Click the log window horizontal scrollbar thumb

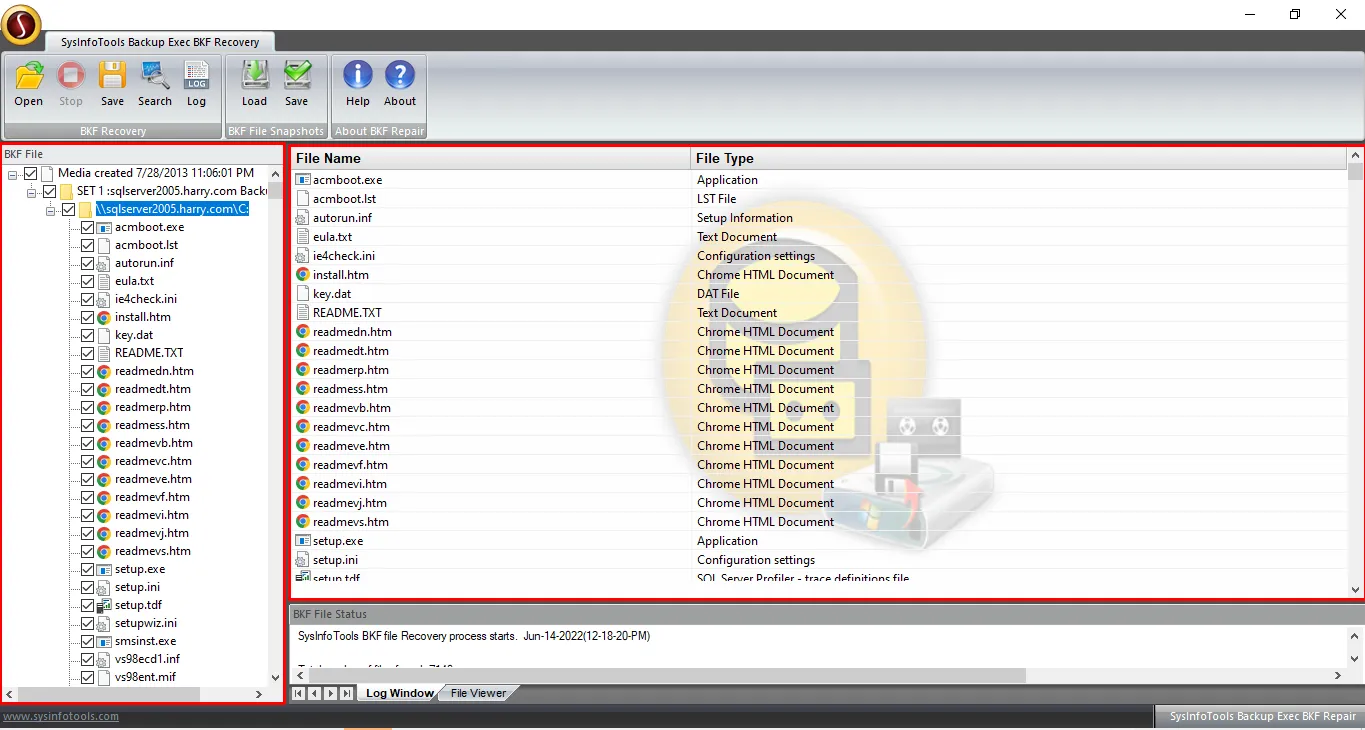pyautogui.click(x=668, y=676)
